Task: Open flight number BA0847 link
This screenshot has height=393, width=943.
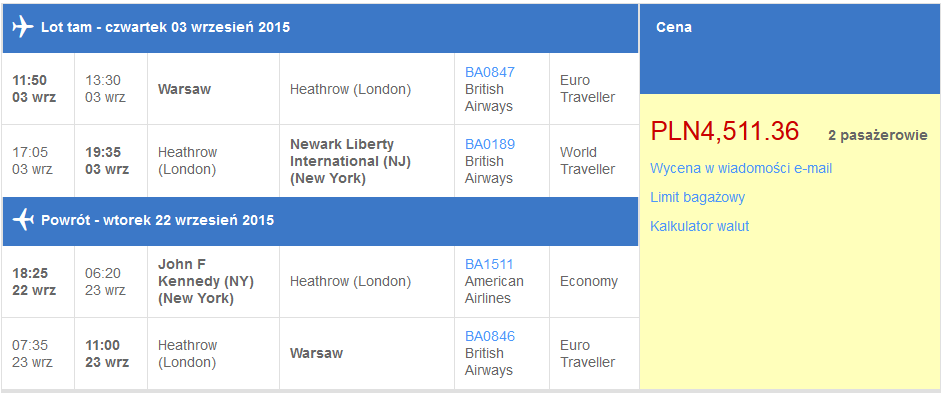Action: coord(490,72)
